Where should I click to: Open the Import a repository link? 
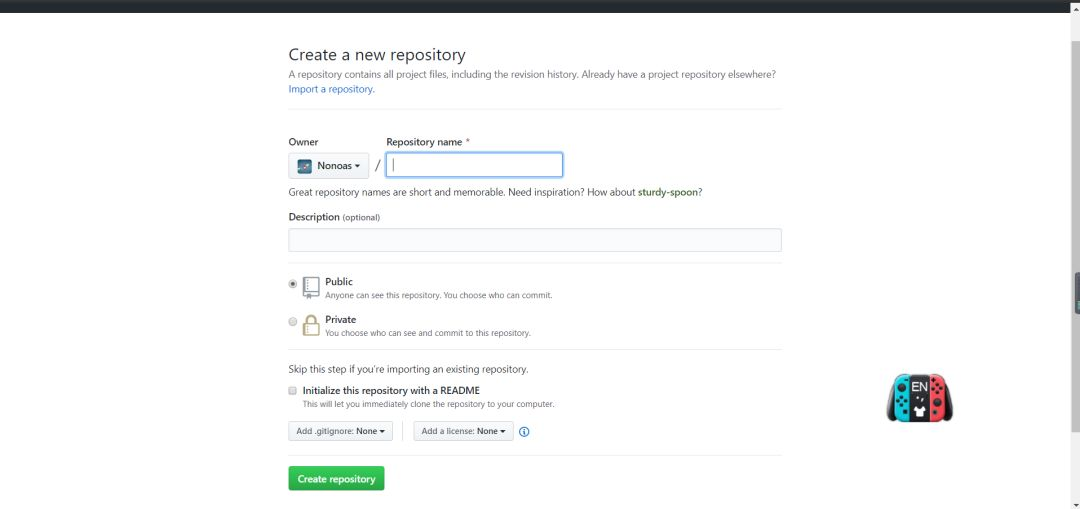click(x=331, y=89)
